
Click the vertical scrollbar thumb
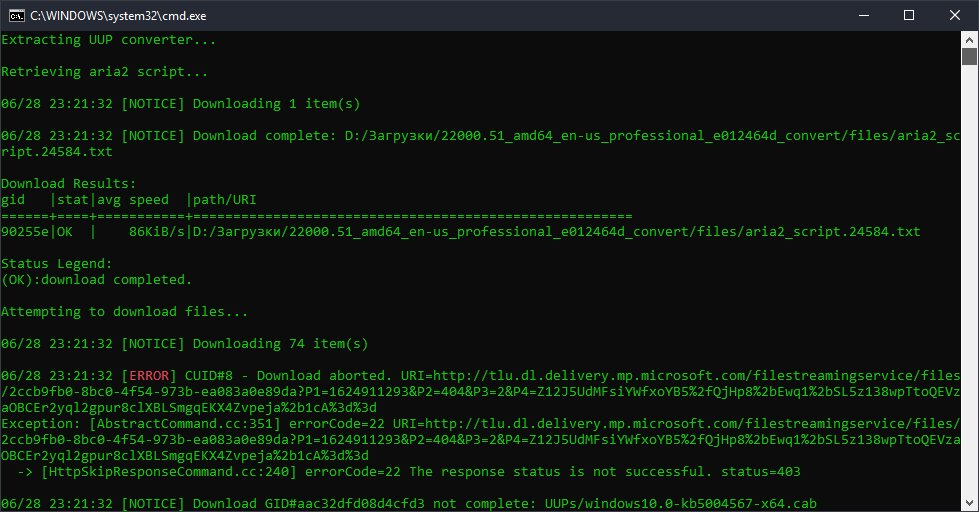969,56
